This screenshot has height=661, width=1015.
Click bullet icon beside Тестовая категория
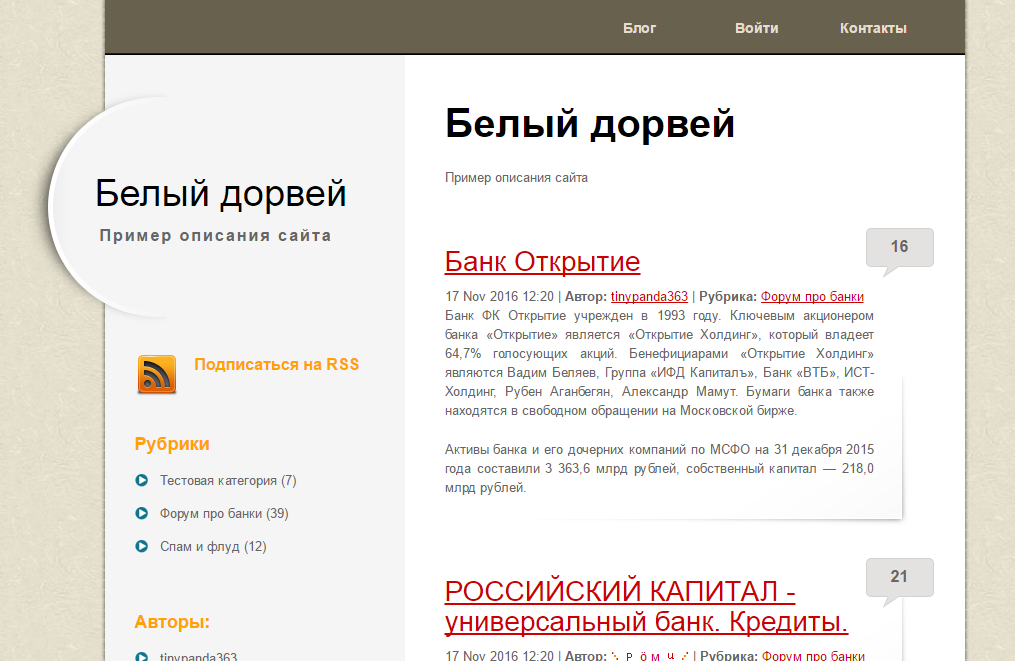(141, 481)
